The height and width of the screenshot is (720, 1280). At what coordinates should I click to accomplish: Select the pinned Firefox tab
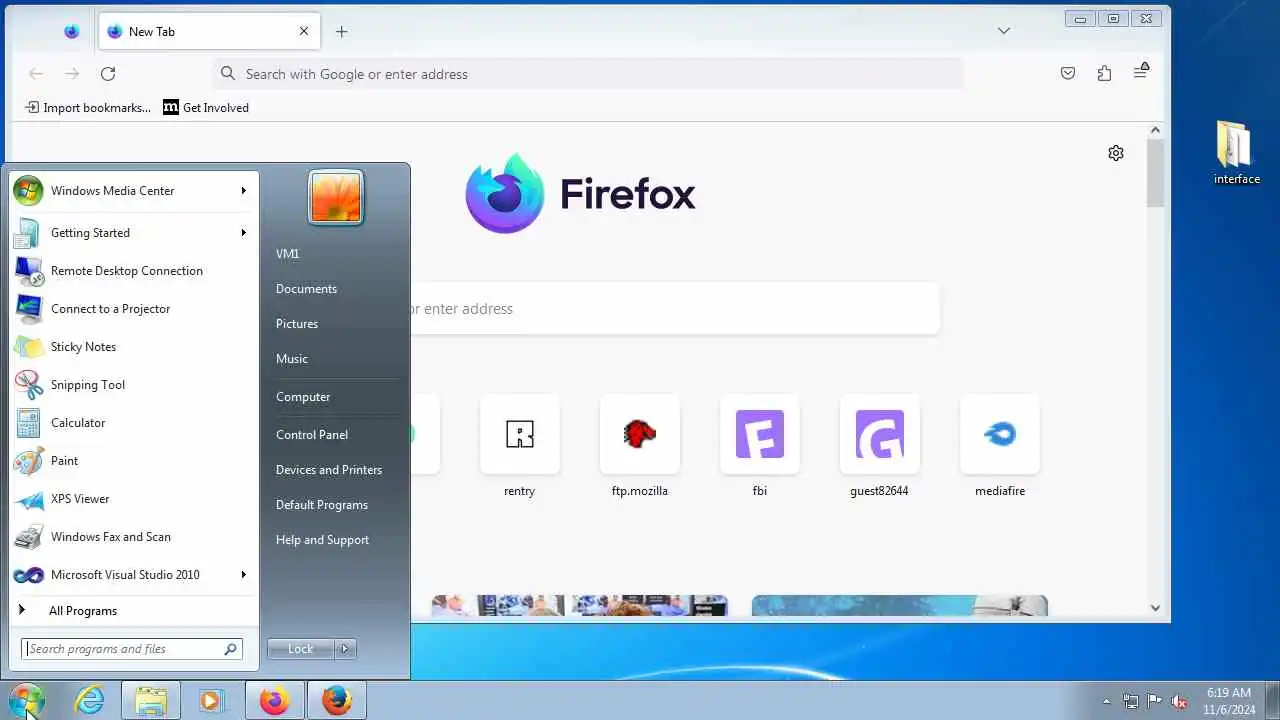(71, 31)
